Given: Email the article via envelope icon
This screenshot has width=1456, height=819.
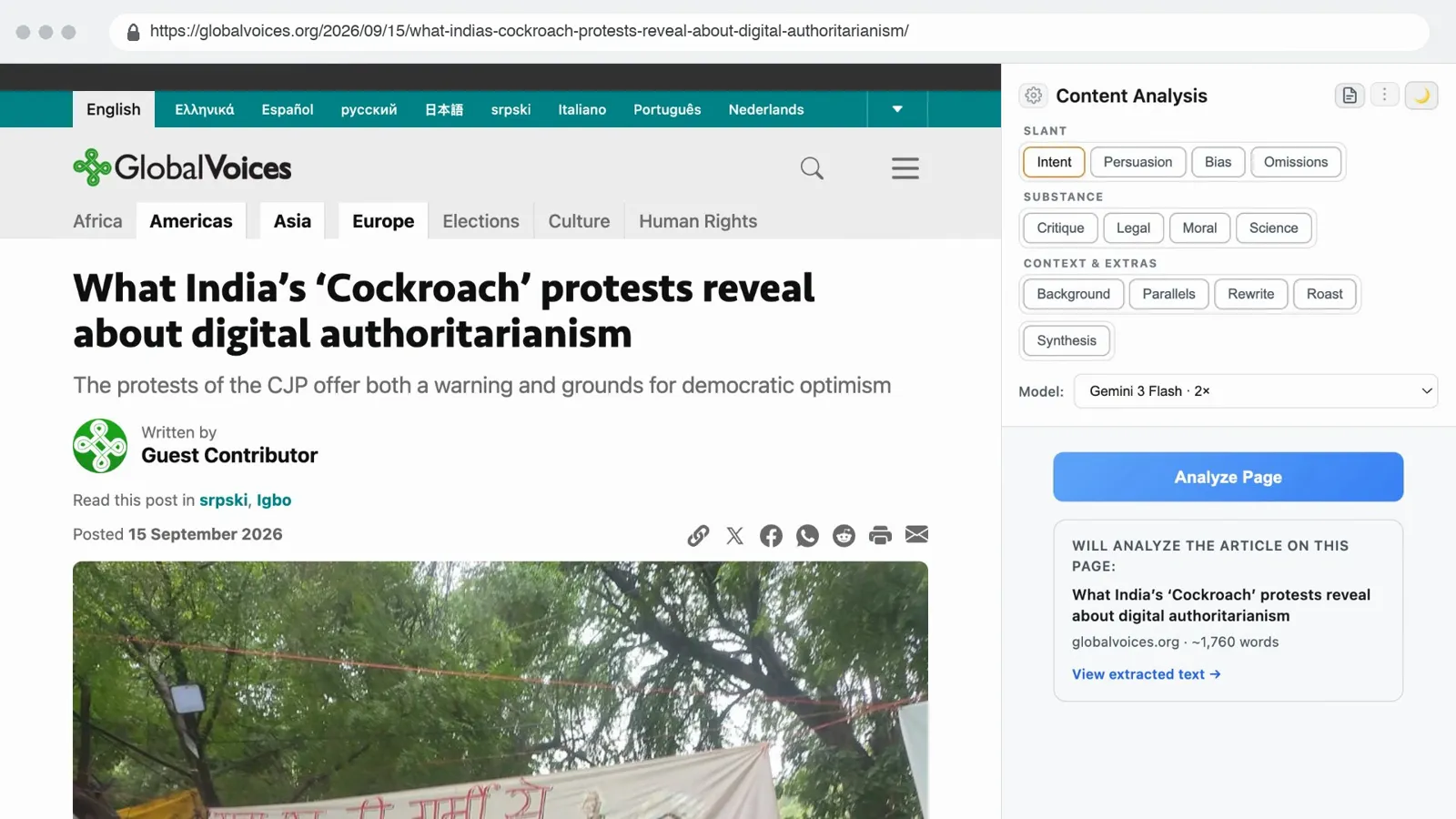Looking at the screenshot, I should (916, 535).
